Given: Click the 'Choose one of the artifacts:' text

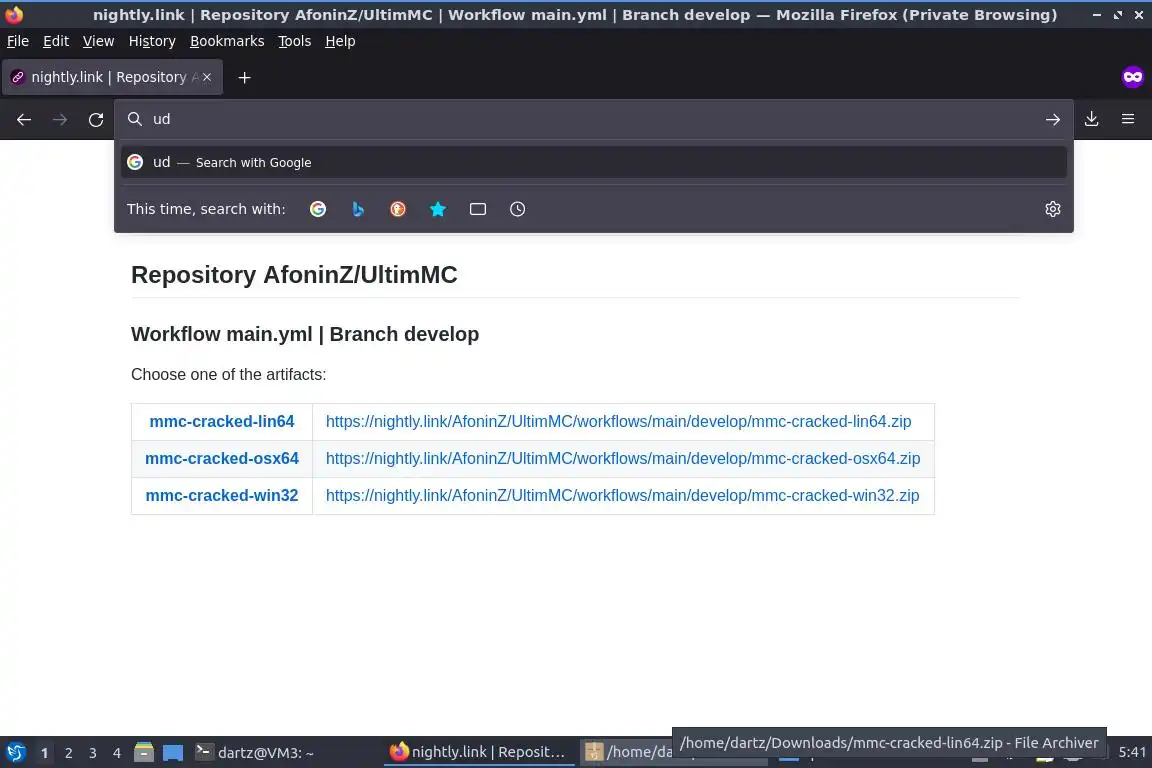Looking at the screenshot, I should pos(228,375).
